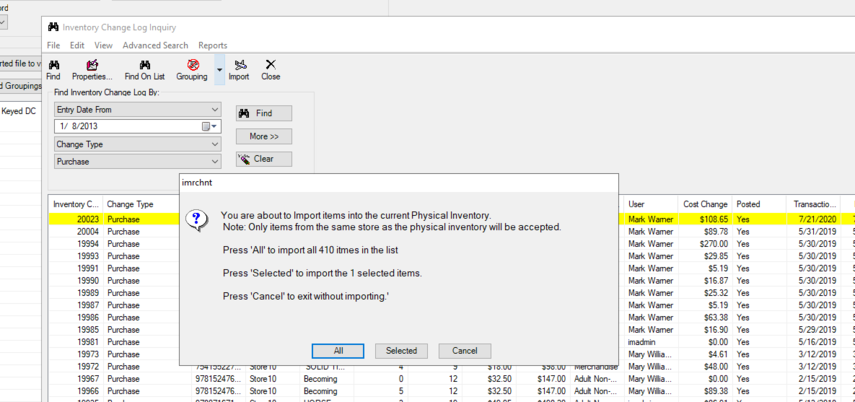Image resolution: width=855 pixels, height=402 pixels.
Task: Click the Inventory Change Log Inquiry title icon
Action: tap(53, 27)
